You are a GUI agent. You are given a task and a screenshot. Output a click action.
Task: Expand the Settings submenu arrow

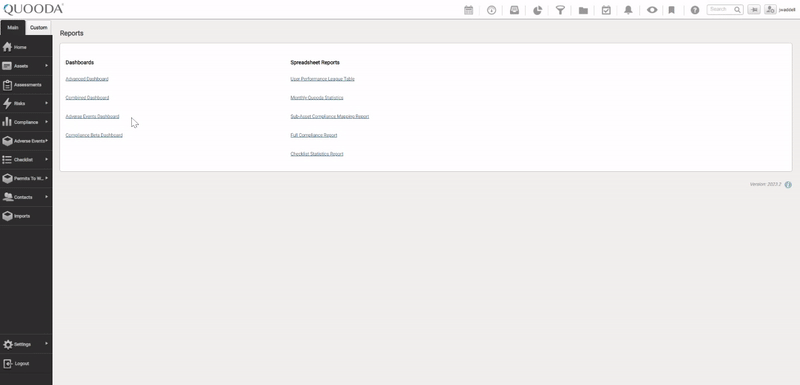point(46,344)
